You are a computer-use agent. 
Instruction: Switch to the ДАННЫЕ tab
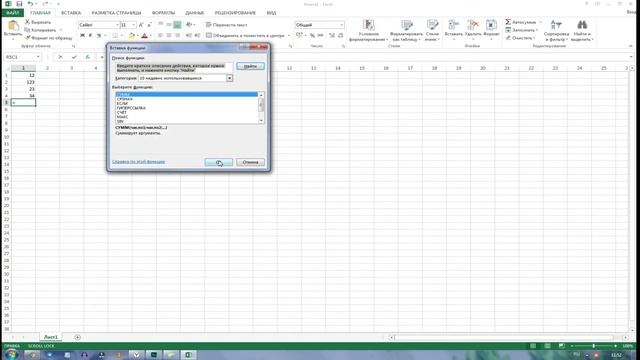pyautogui.click(x=195, y=13)
